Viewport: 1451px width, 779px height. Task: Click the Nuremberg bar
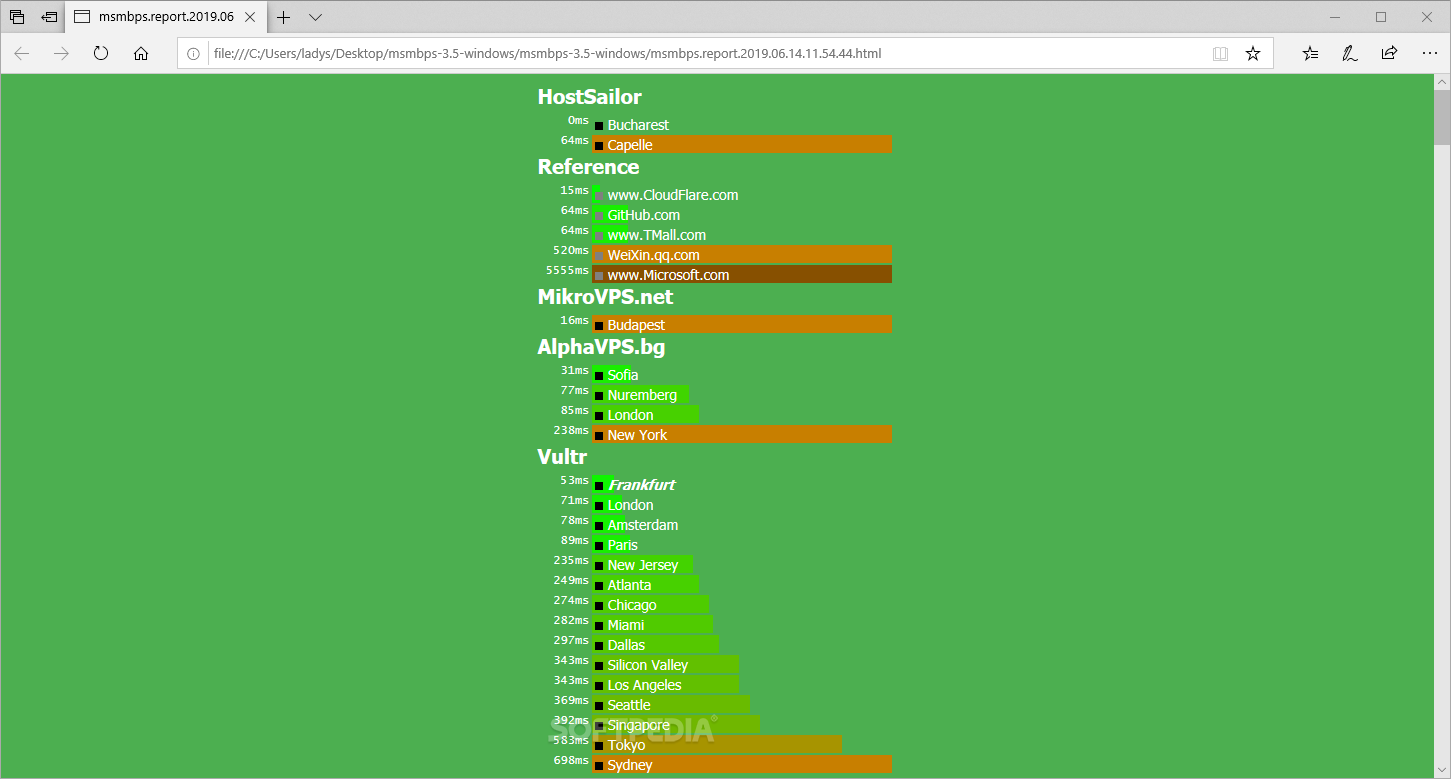[x=640, y=395]
